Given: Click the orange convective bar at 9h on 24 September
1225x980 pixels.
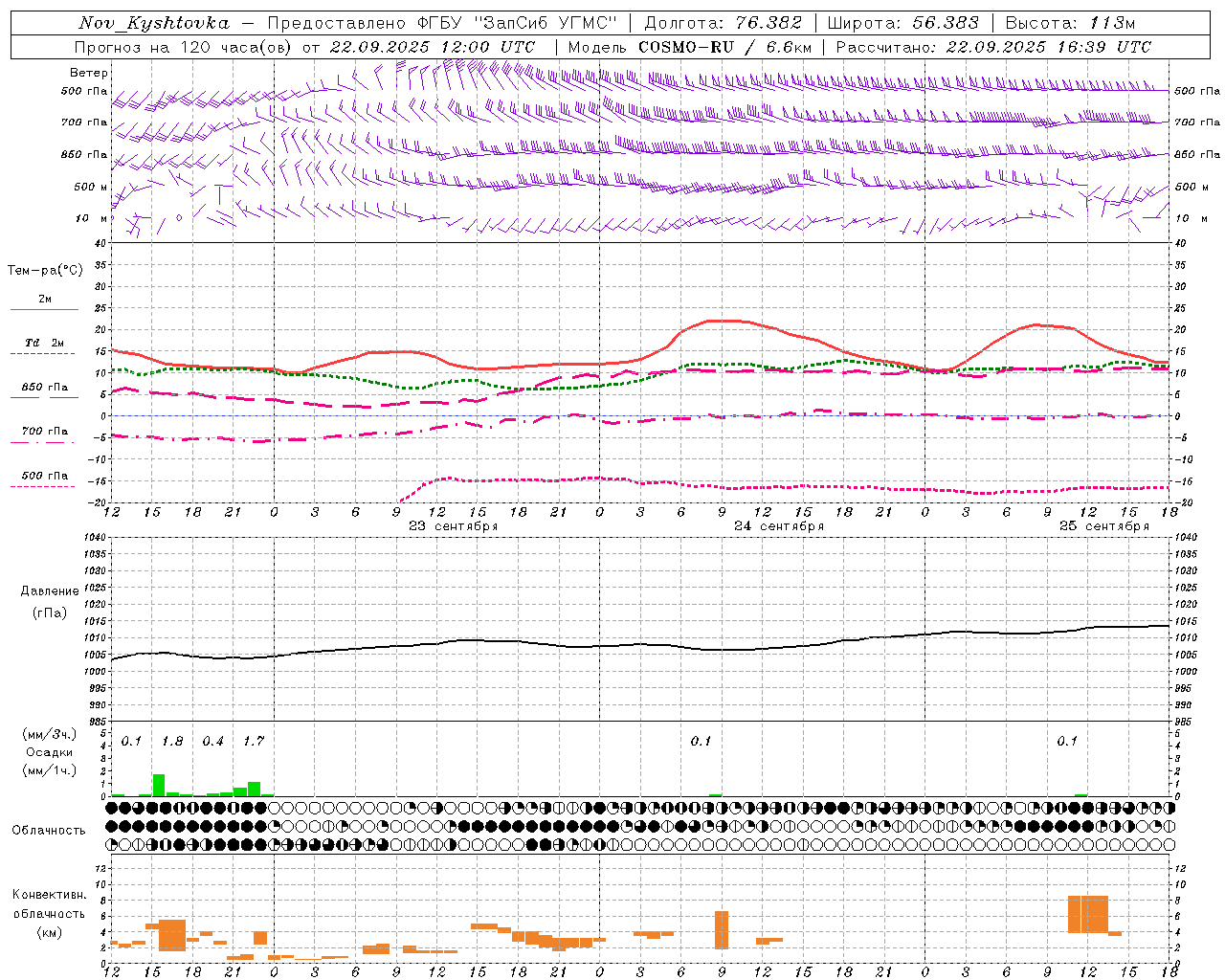Looking at the screenshot, I should point(722,929).
